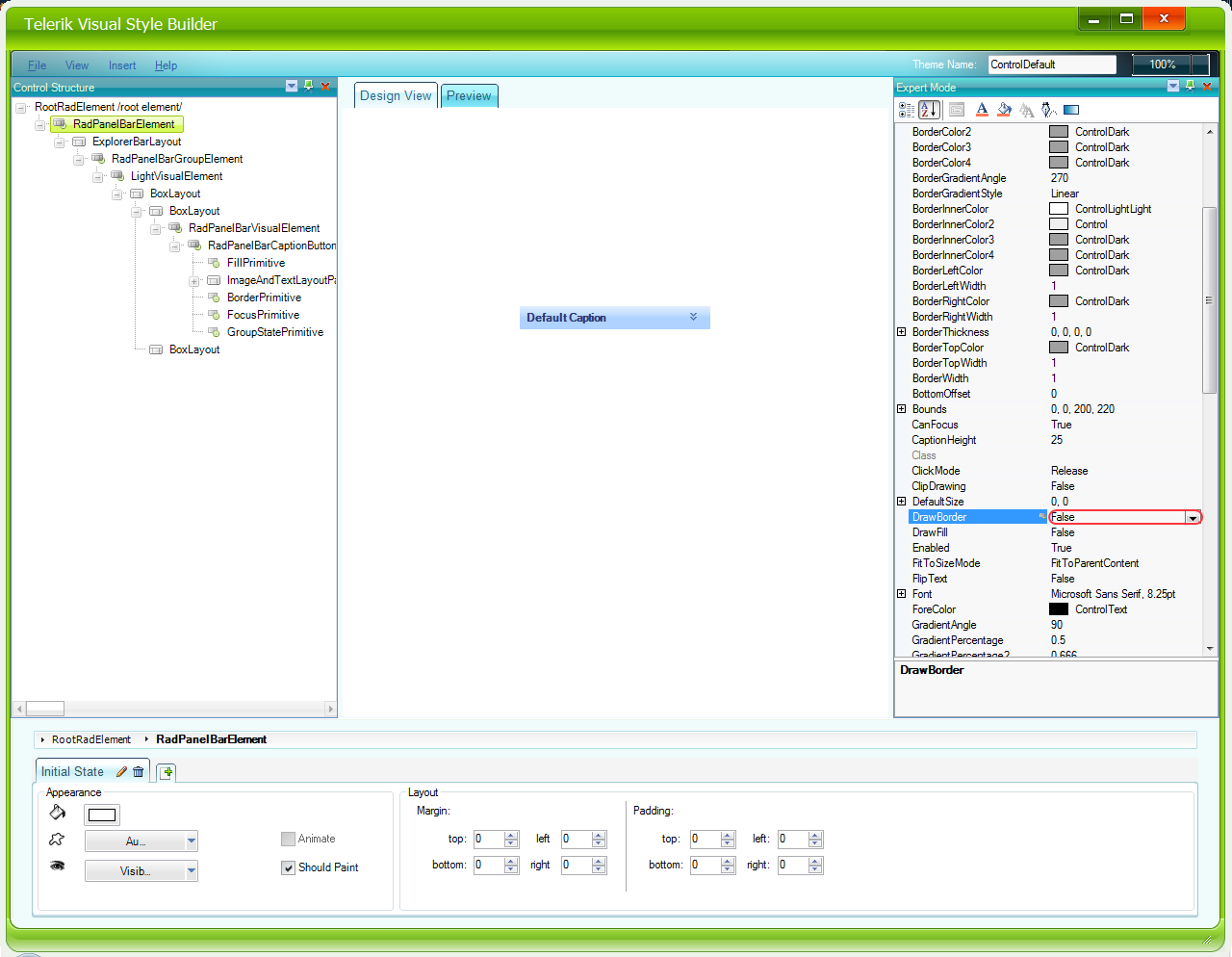Click the paint bucket fill toolbar icon

pos(1004,110)
